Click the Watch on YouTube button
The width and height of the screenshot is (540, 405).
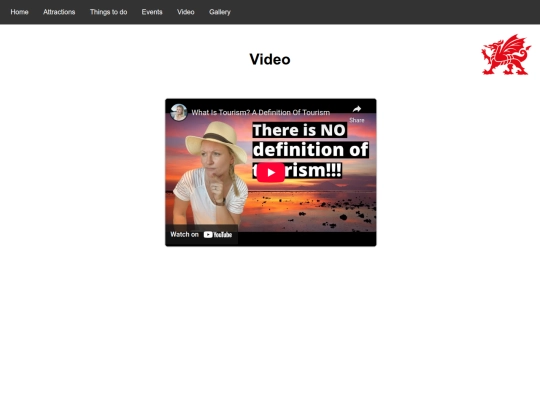coord(201,235)
